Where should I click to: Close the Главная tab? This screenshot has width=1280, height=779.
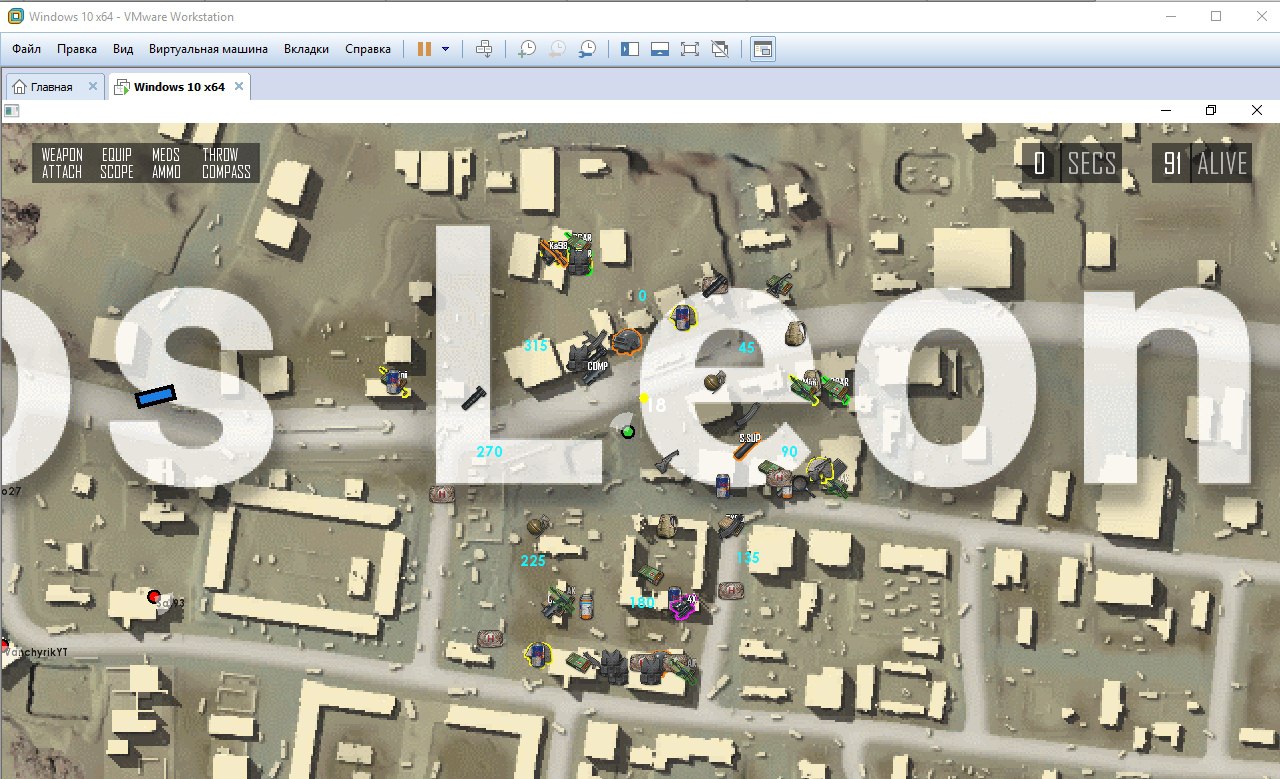click(92, 87)
